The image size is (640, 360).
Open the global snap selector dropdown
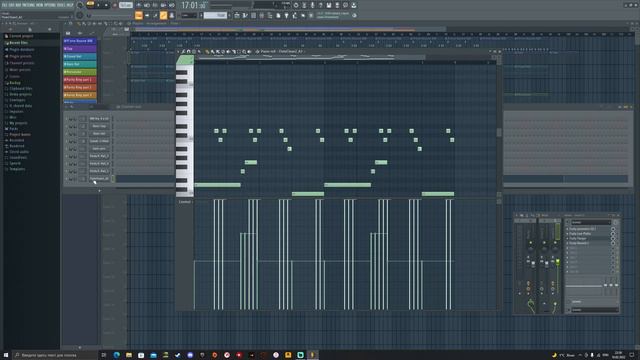(189, 15)
